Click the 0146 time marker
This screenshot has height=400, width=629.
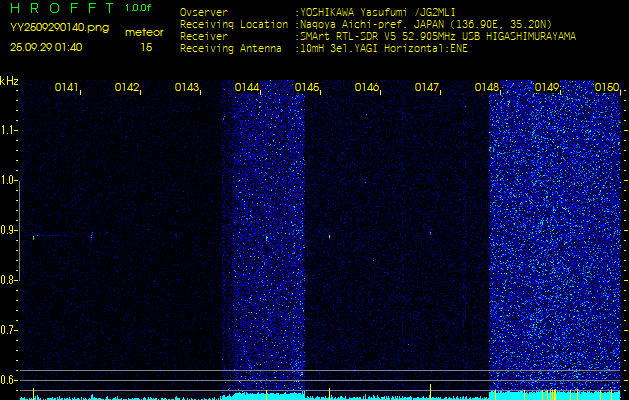point(367,87)
